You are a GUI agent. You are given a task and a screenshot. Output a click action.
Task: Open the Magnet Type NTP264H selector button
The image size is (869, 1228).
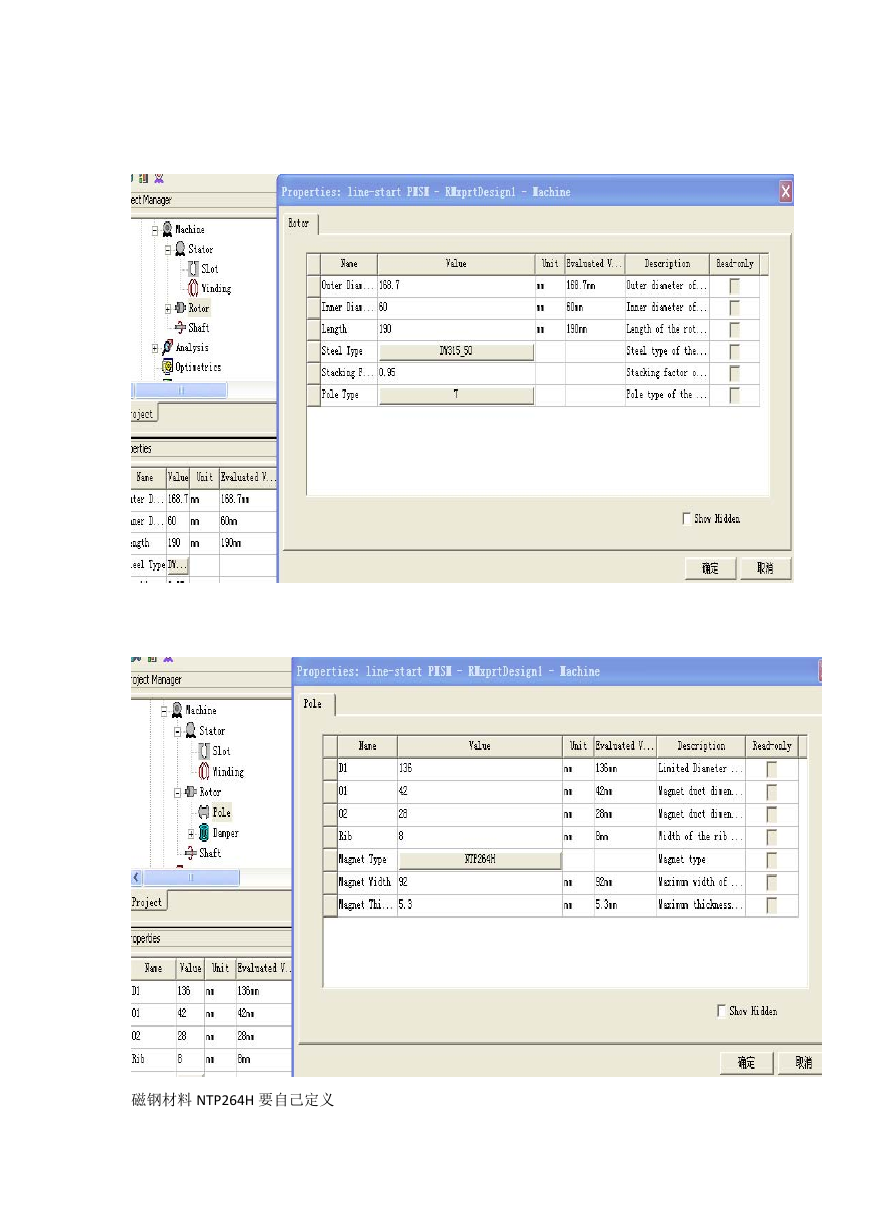pos(480,860)
